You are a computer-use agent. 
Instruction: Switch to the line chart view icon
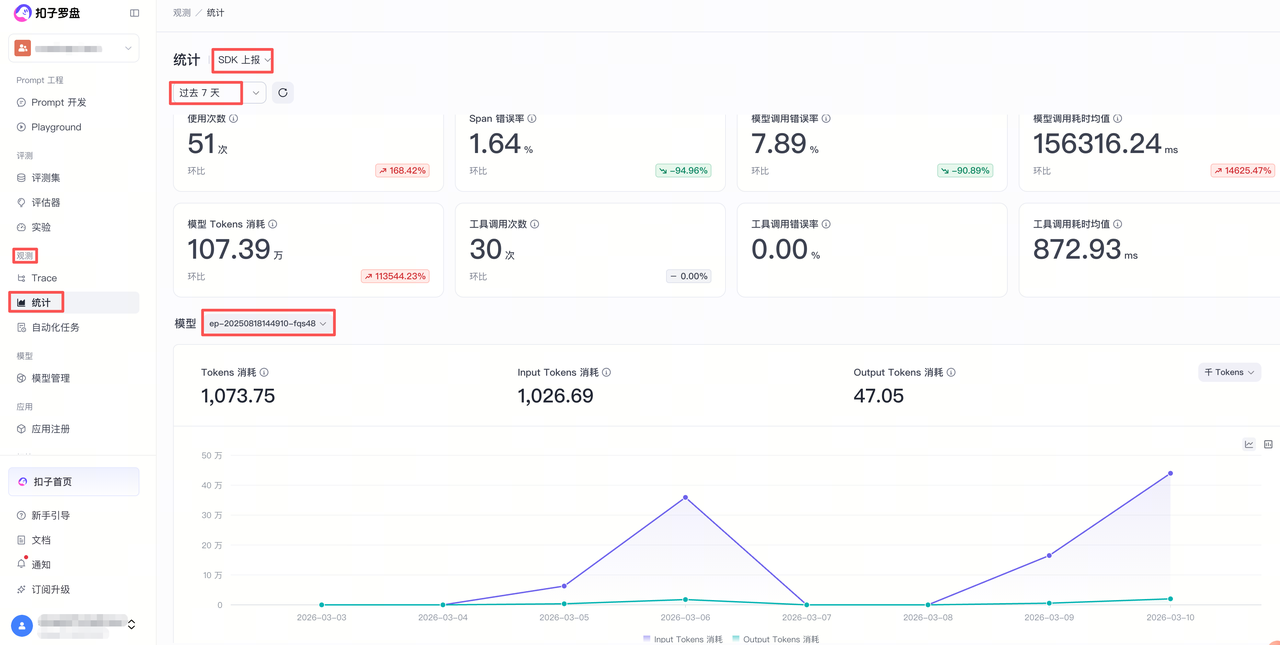[1249, 444]
